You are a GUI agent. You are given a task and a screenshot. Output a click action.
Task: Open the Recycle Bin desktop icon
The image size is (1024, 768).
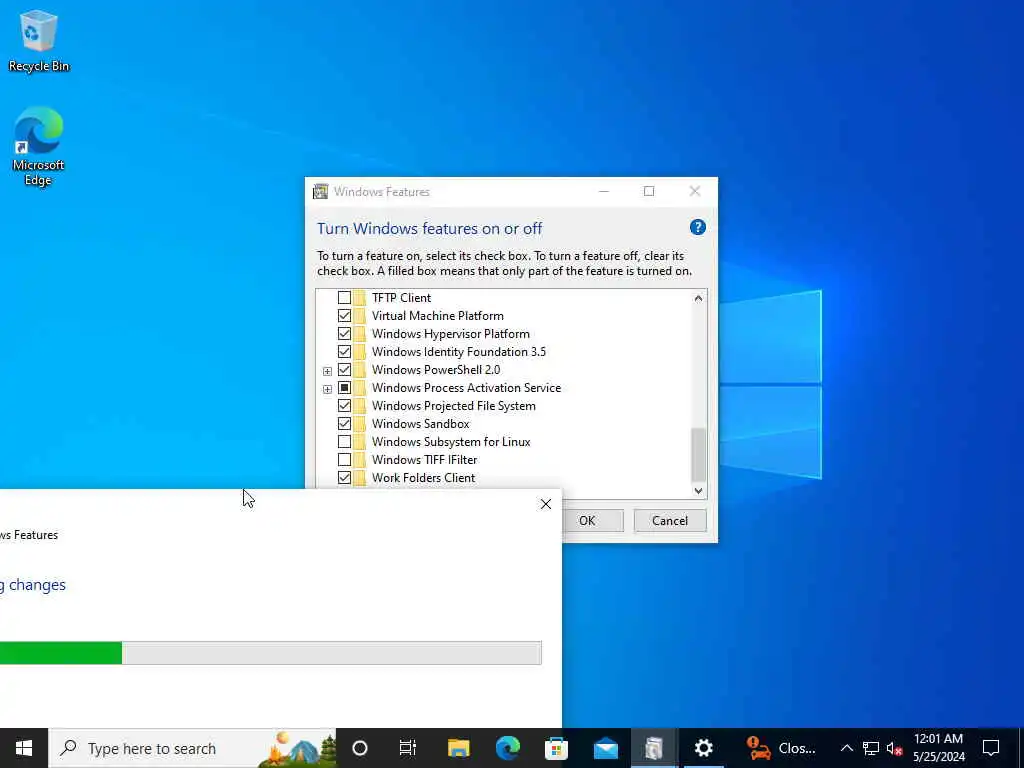pos(39,40)
